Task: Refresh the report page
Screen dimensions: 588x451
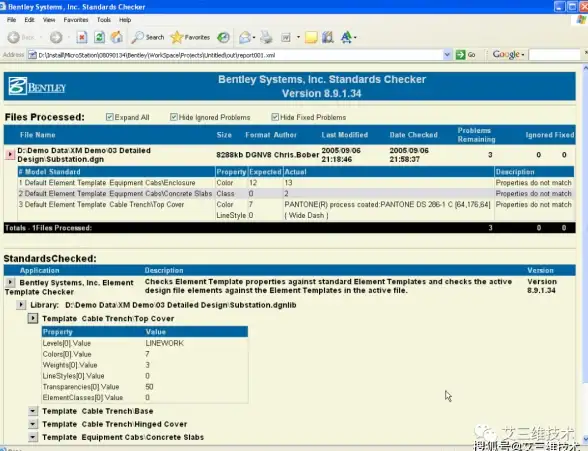Action: [x=99, y=37]
